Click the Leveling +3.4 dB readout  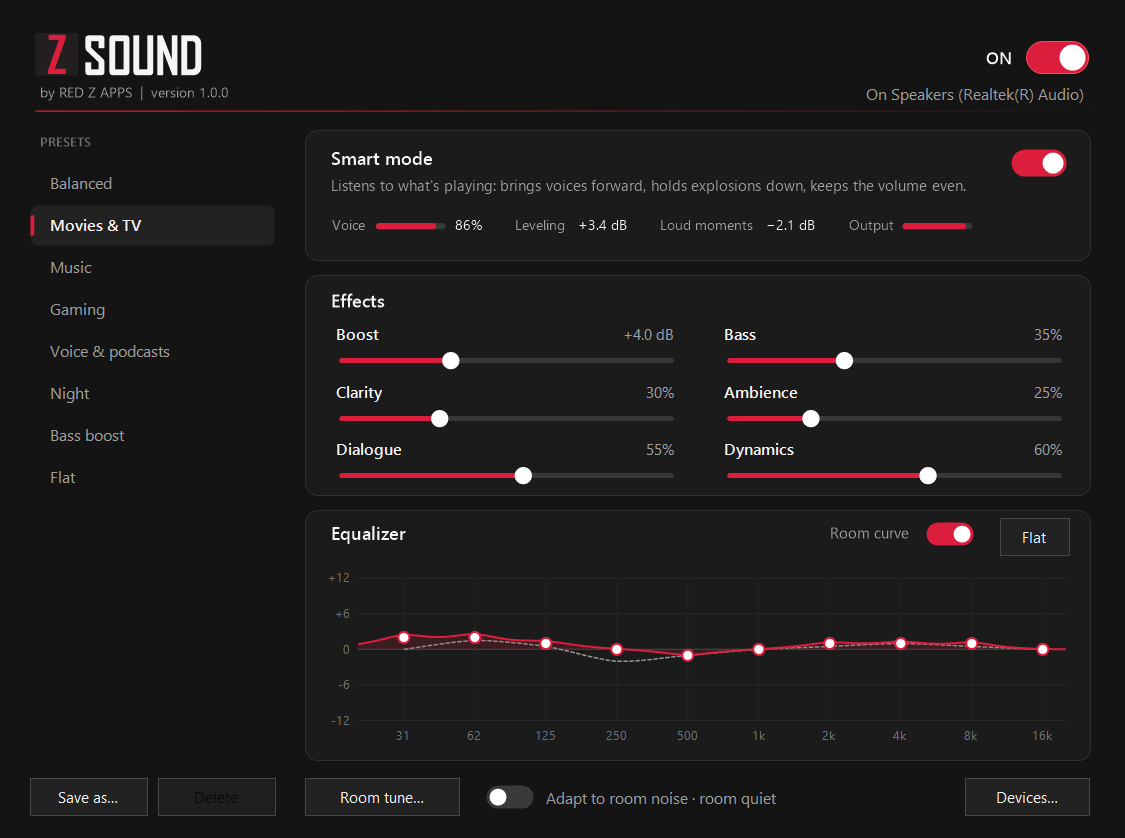coord(571,225)
